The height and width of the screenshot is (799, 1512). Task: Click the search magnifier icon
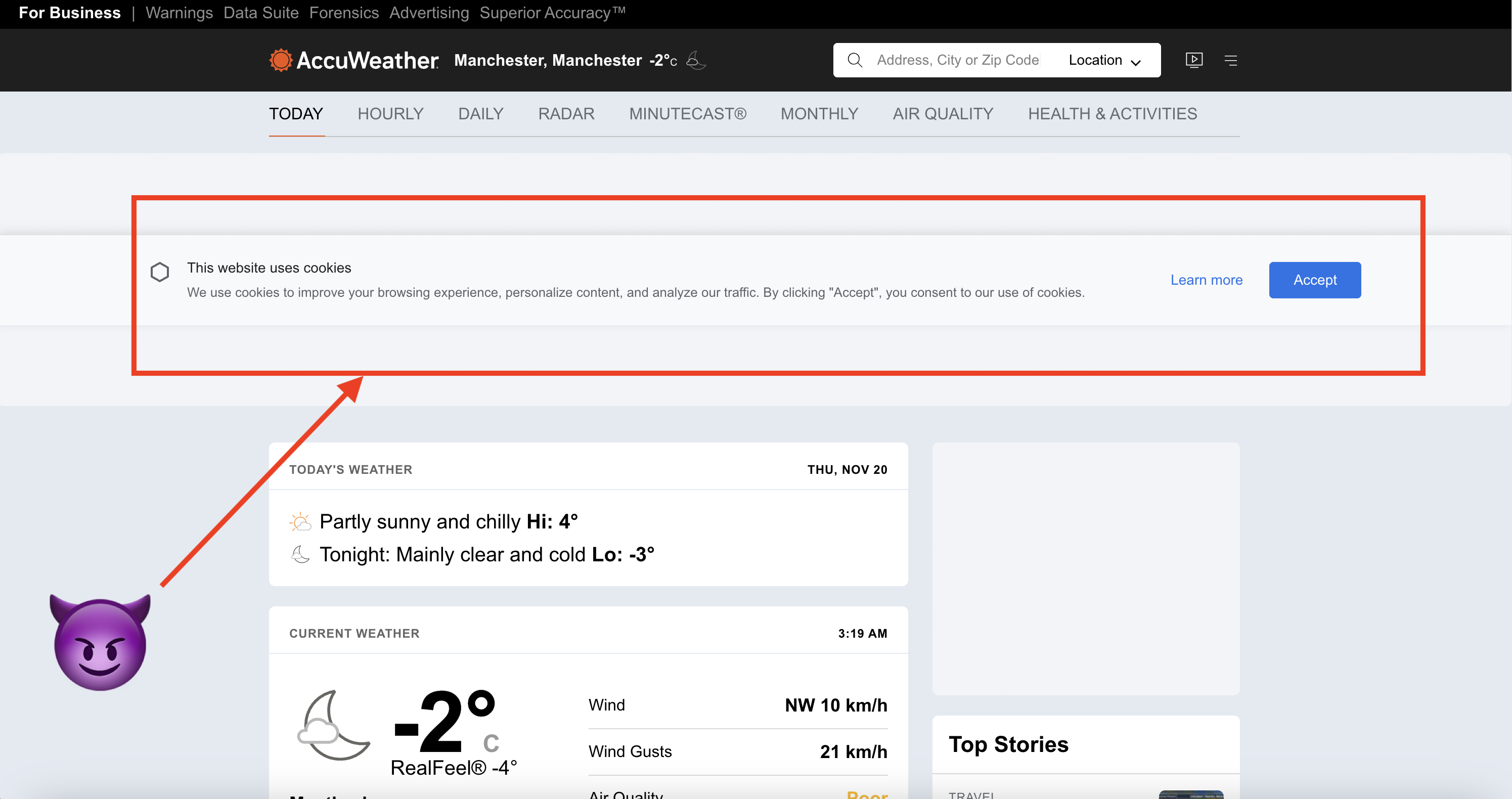855,60
